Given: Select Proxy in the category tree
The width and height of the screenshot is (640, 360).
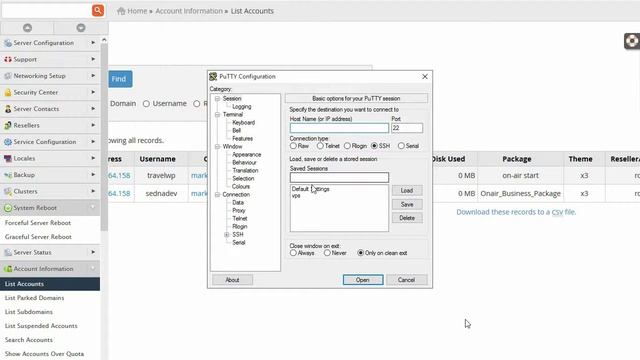Looking at the screenshot, I should pos(239,211).
